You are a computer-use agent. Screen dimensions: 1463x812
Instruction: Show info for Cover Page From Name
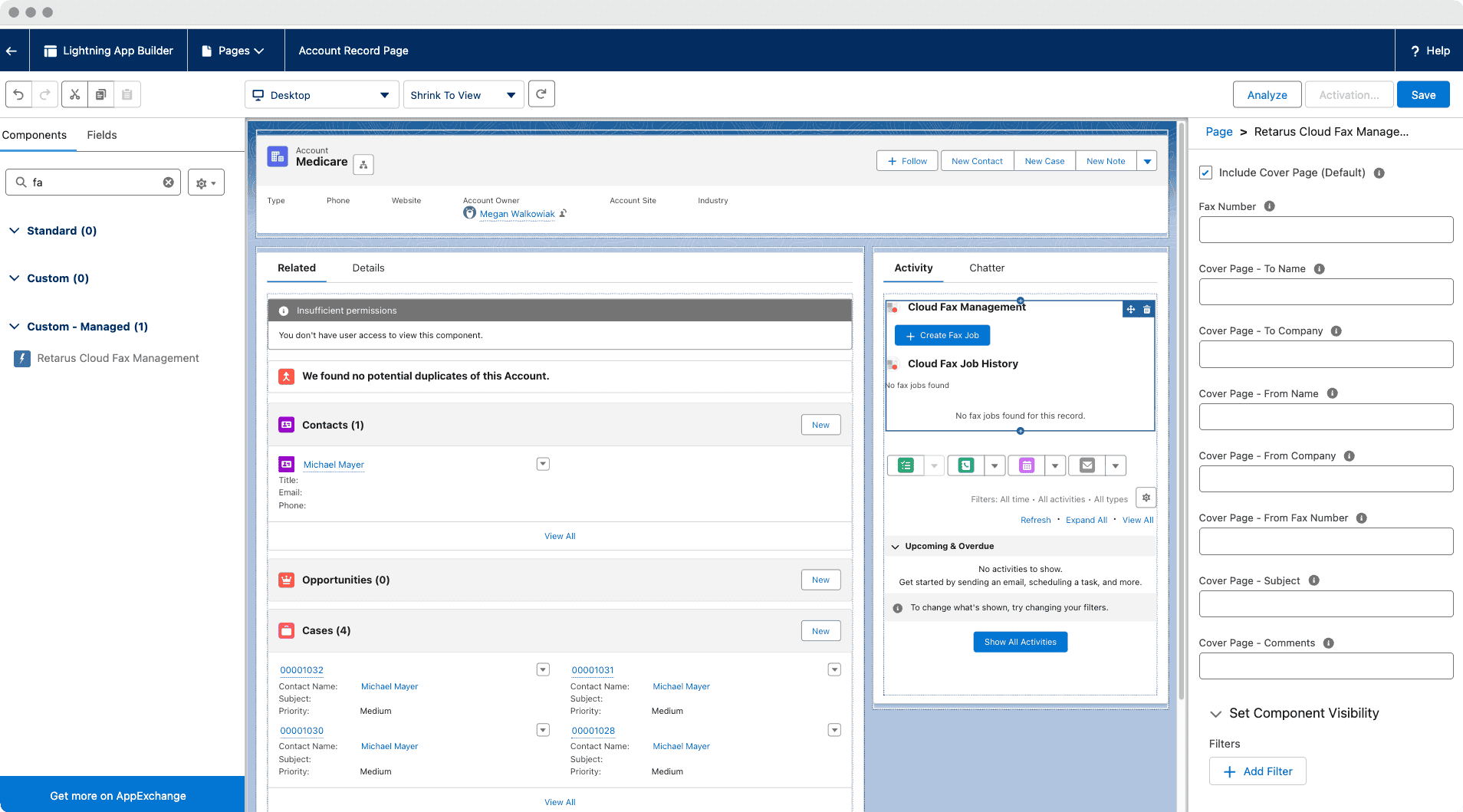1332,393
